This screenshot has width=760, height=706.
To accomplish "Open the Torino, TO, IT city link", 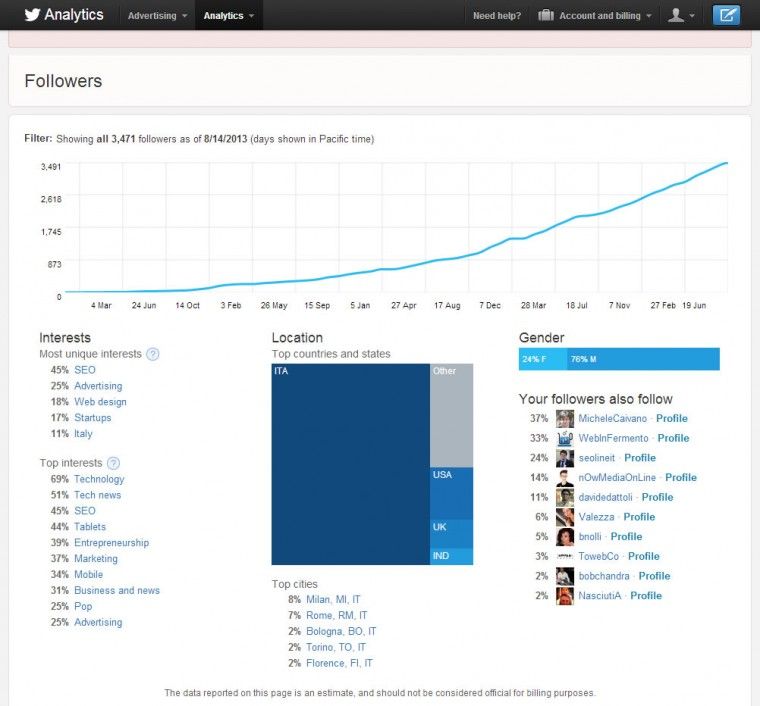I will click(x=336, y=648).
